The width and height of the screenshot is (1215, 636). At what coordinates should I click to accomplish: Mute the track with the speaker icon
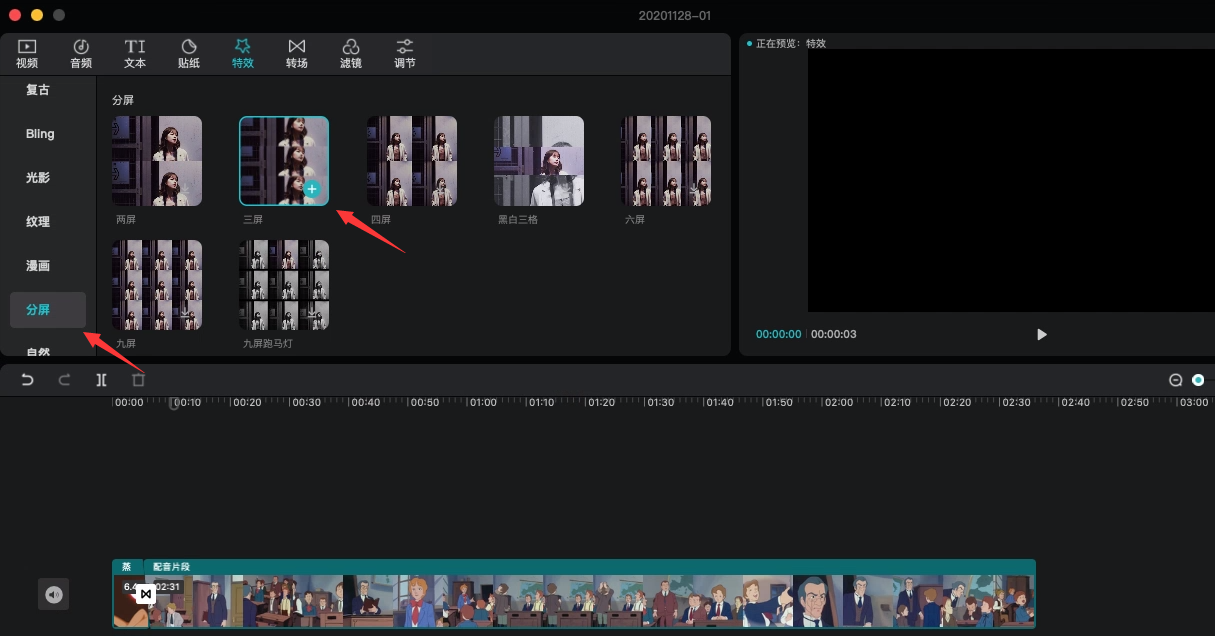pyautogui.click(x=54, y=594)
